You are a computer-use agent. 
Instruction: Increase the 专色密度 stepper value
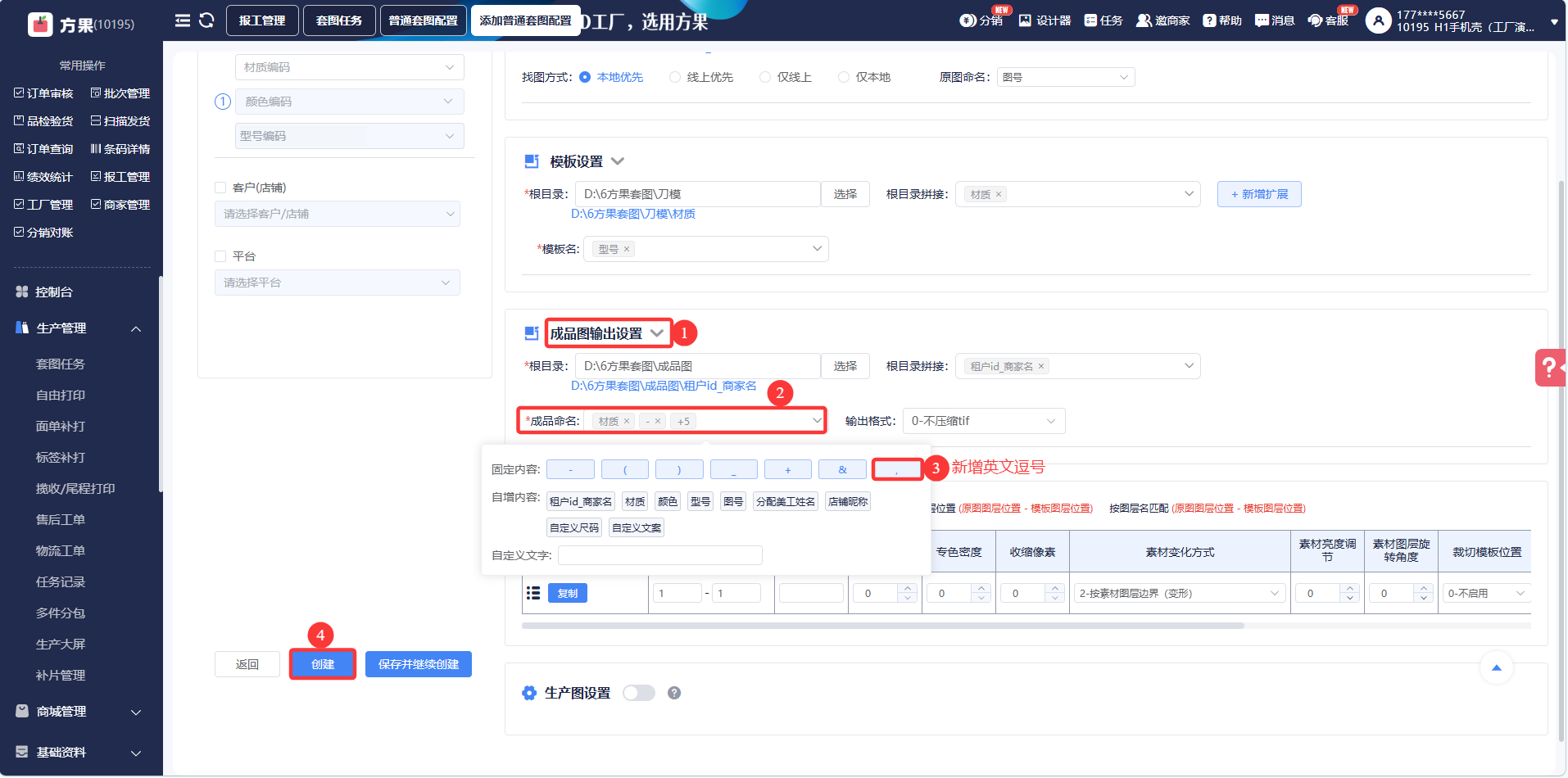(981, 588)
